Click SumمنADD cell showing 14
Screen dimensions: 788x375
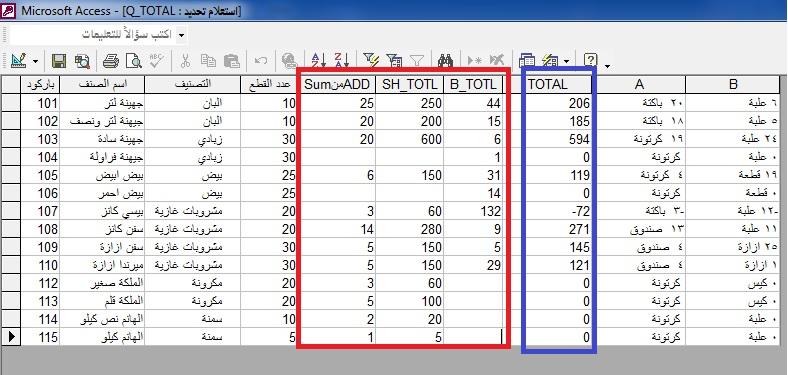337,229
